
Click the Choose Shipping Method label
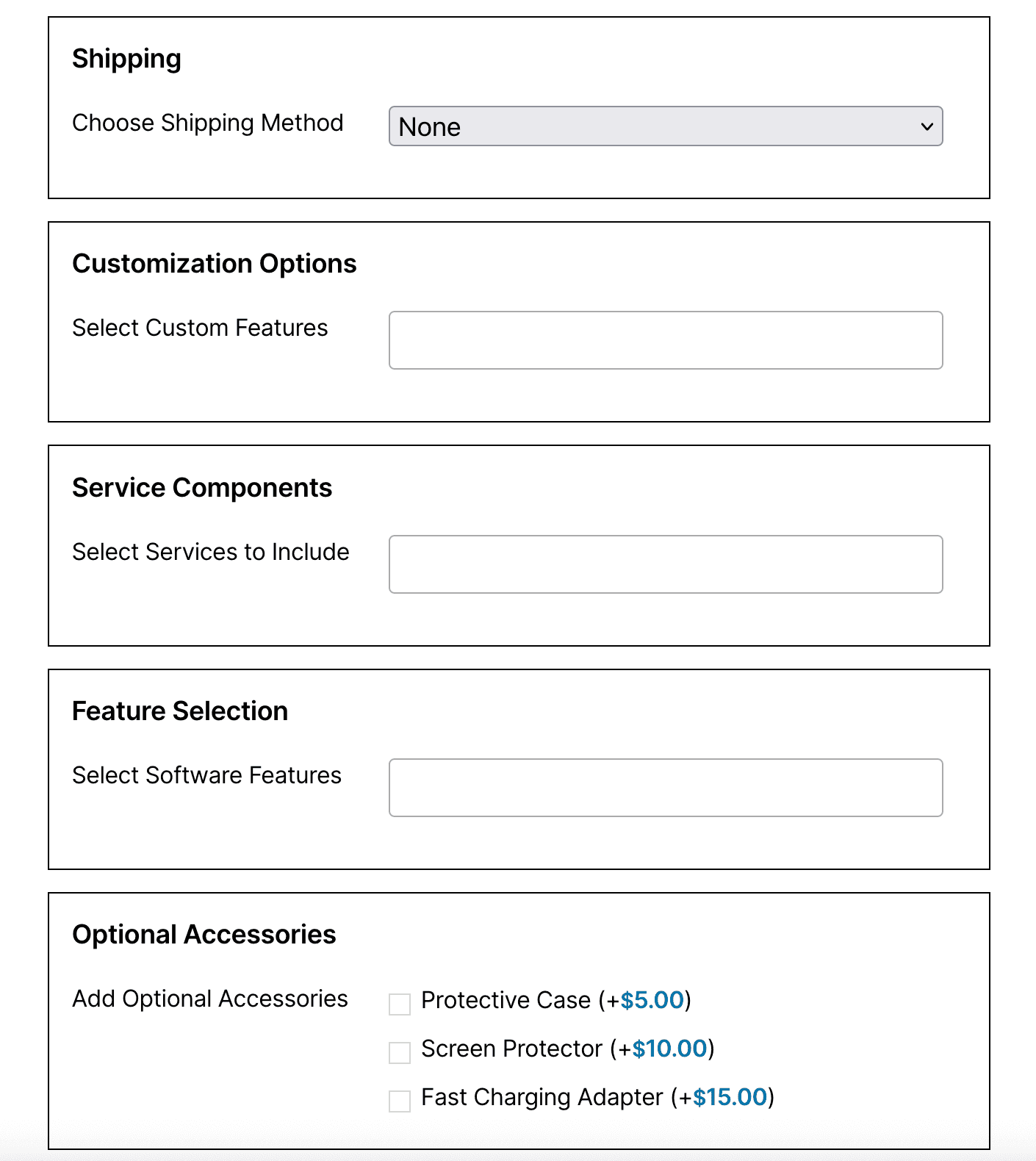click(x=208, y=123)
